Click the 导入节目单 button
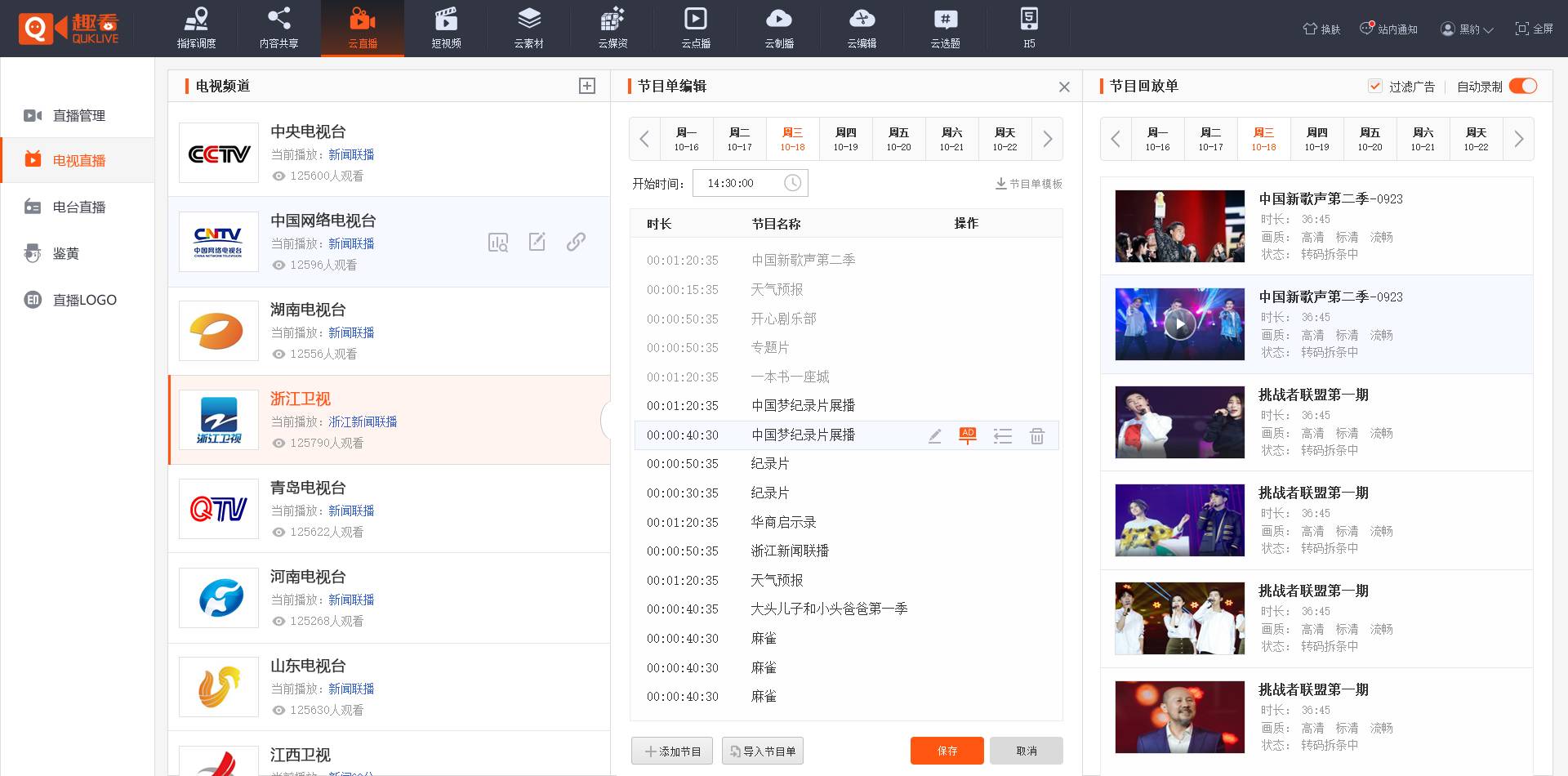This screenshot has height=776, width=1568. click(763, 751)
